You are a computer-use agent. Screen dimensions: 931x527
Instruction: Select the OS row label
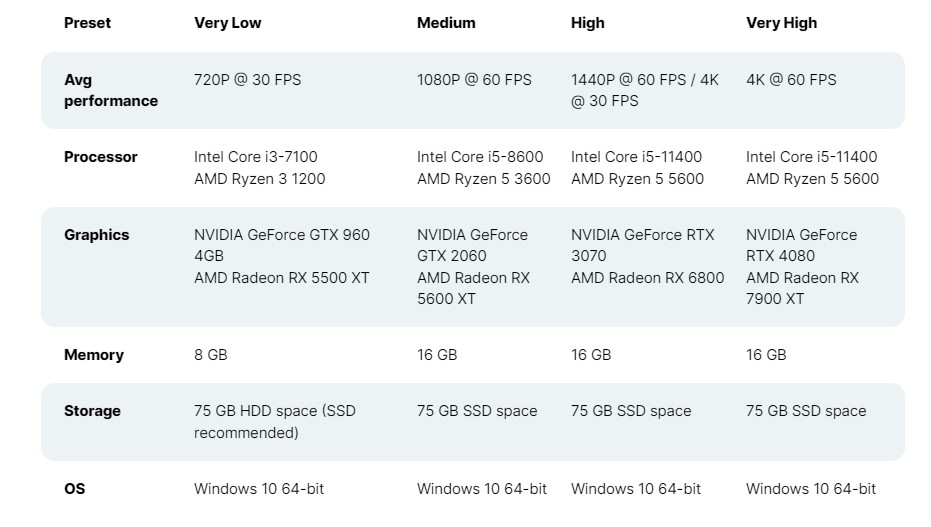[74, 489]
